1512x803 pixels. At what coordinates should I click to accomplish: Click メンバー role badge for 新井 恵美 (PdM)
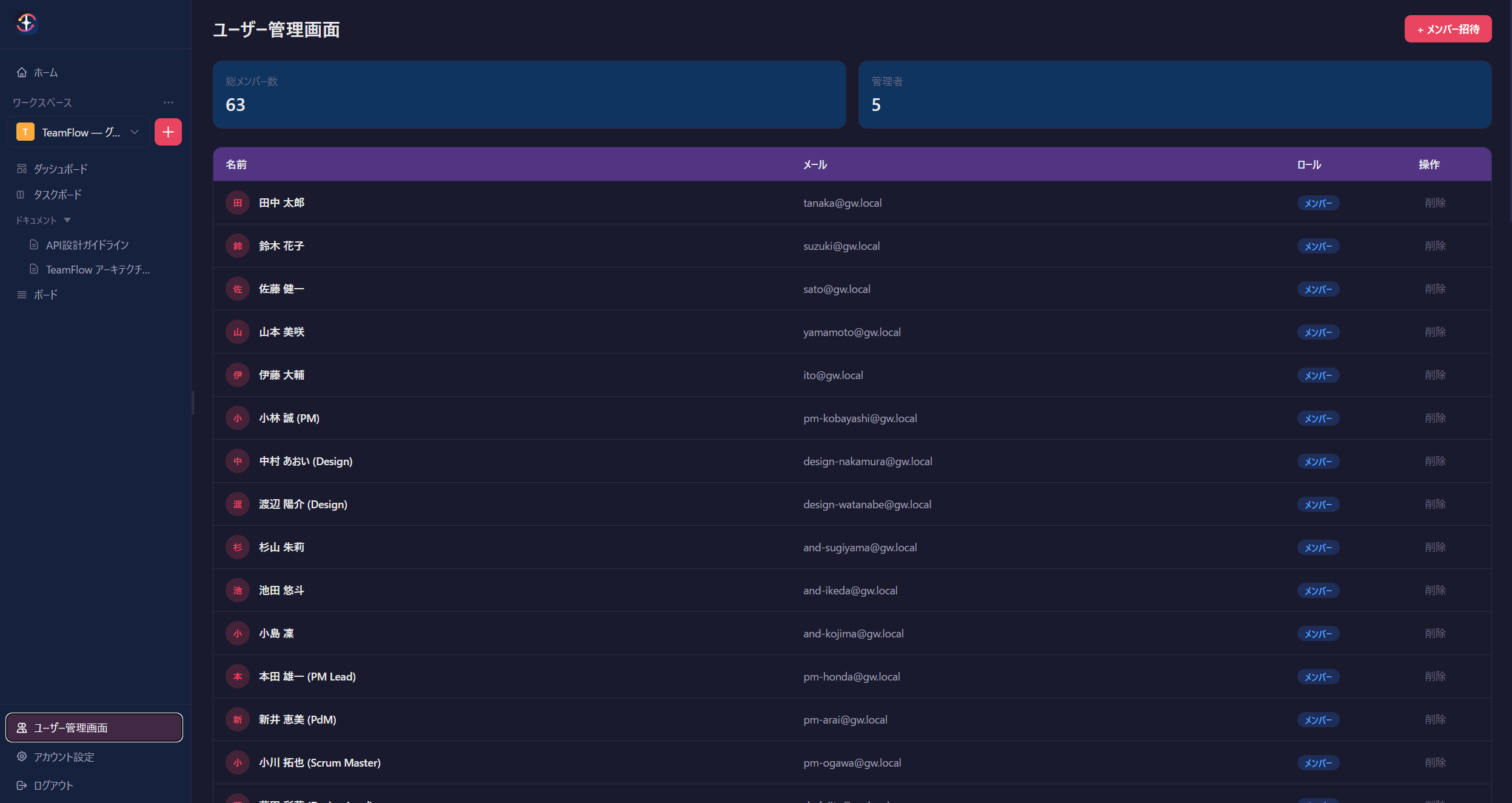pos(1318,720)
